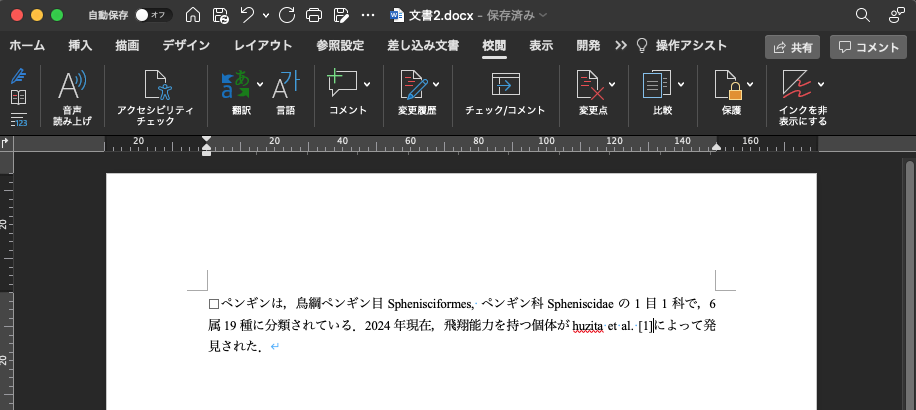Expand the Changes (変更点) dropdown arrow
Screen dimensions: 916x410
[612, 85]
